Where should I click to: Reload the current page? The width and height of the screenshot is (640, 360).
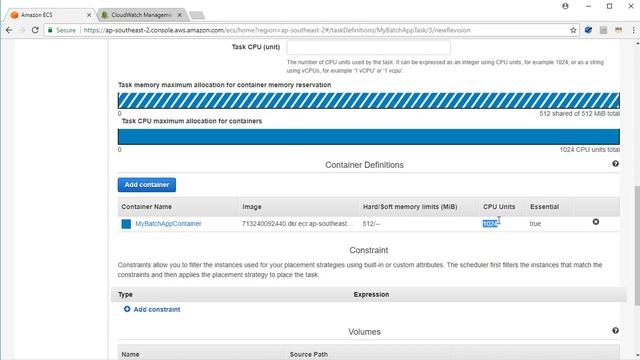point(35,30)
